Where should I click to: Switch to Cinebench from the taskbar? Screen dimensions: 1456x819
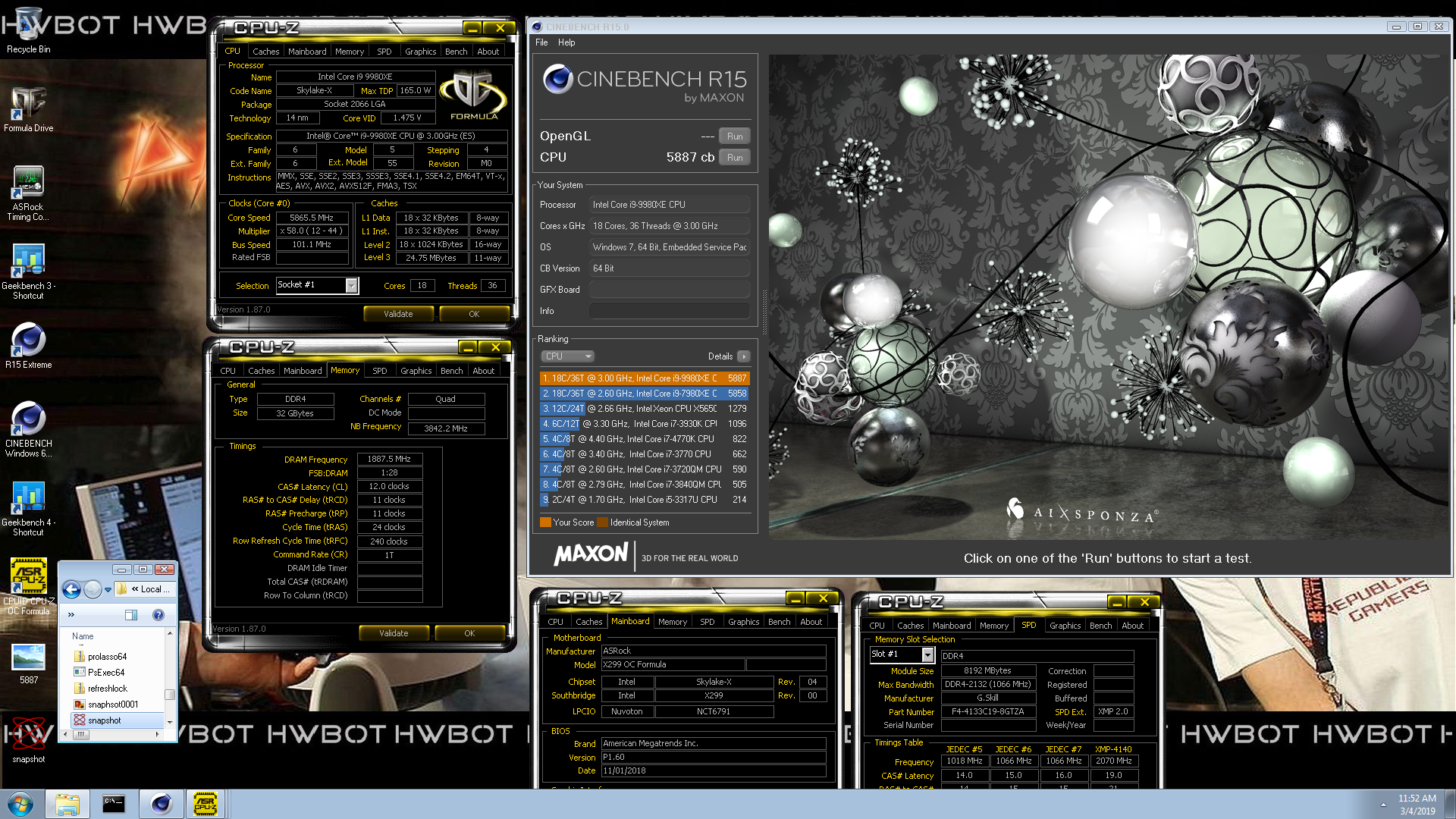coord(161,804)
